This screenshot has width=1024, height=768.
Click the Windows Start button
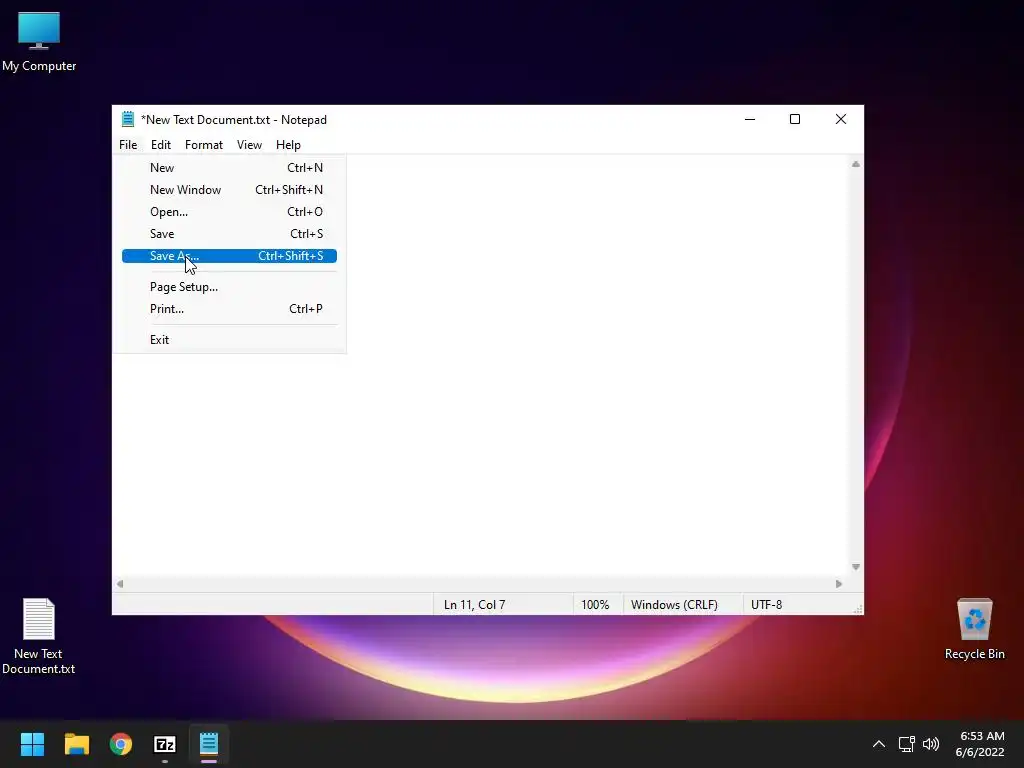coord(32,744)
